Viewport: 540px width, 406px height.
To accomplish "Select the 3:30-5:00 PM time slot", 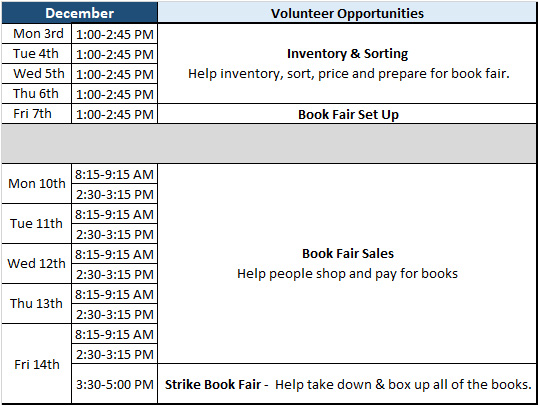I will pyautogui.click(x=115, y=384).
